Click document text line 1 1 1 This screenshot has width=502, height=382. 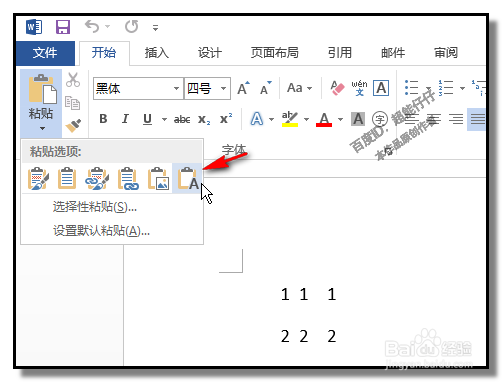(x=308, y=294)
